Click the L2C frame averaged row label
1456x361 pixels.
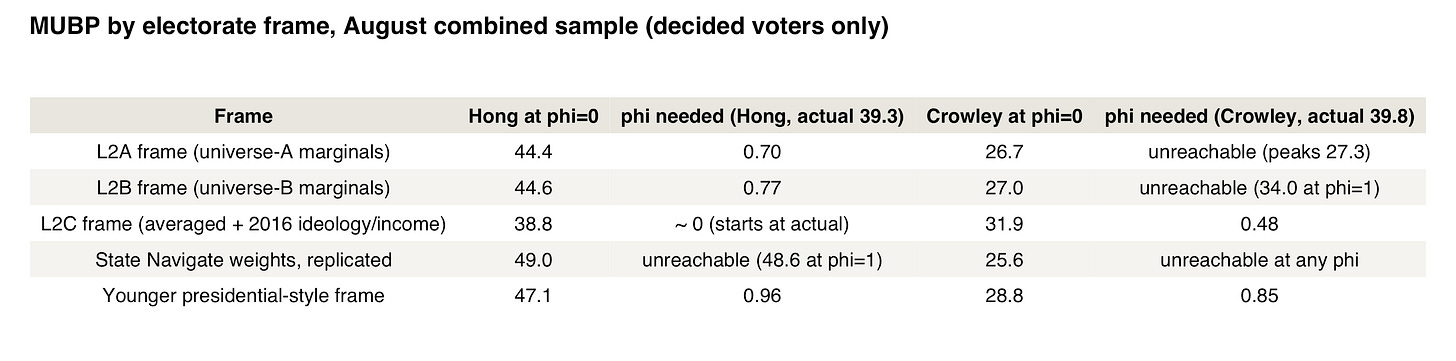pos(243,224)
